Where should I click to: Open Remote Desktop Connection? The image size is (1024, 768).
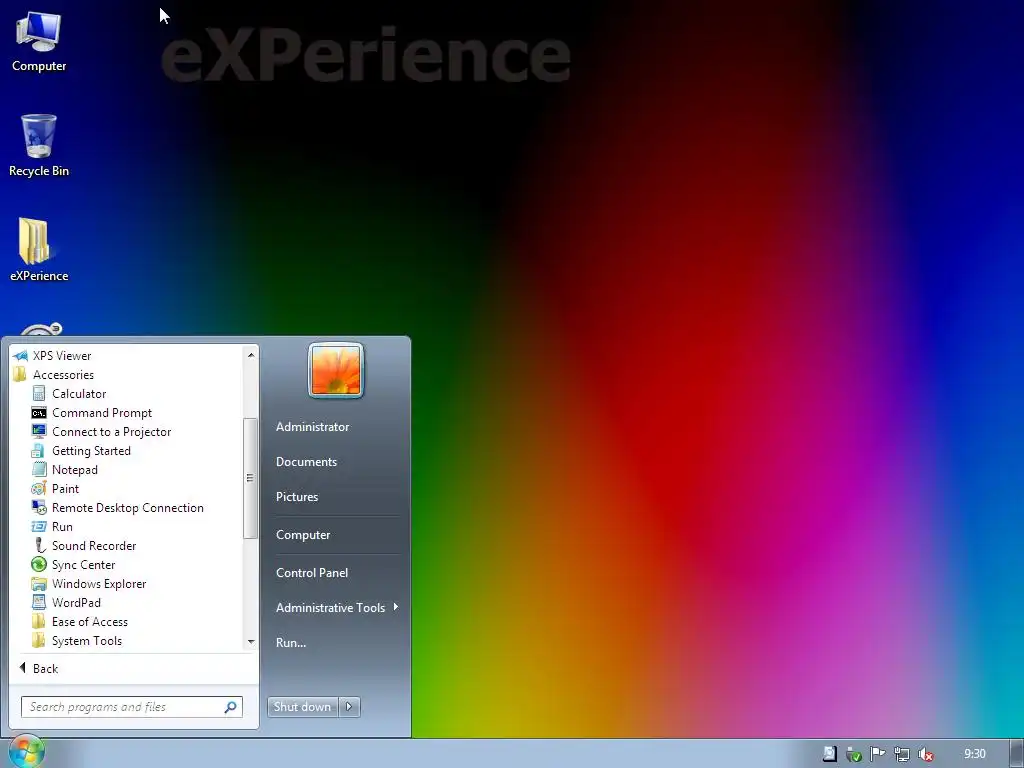127,507
